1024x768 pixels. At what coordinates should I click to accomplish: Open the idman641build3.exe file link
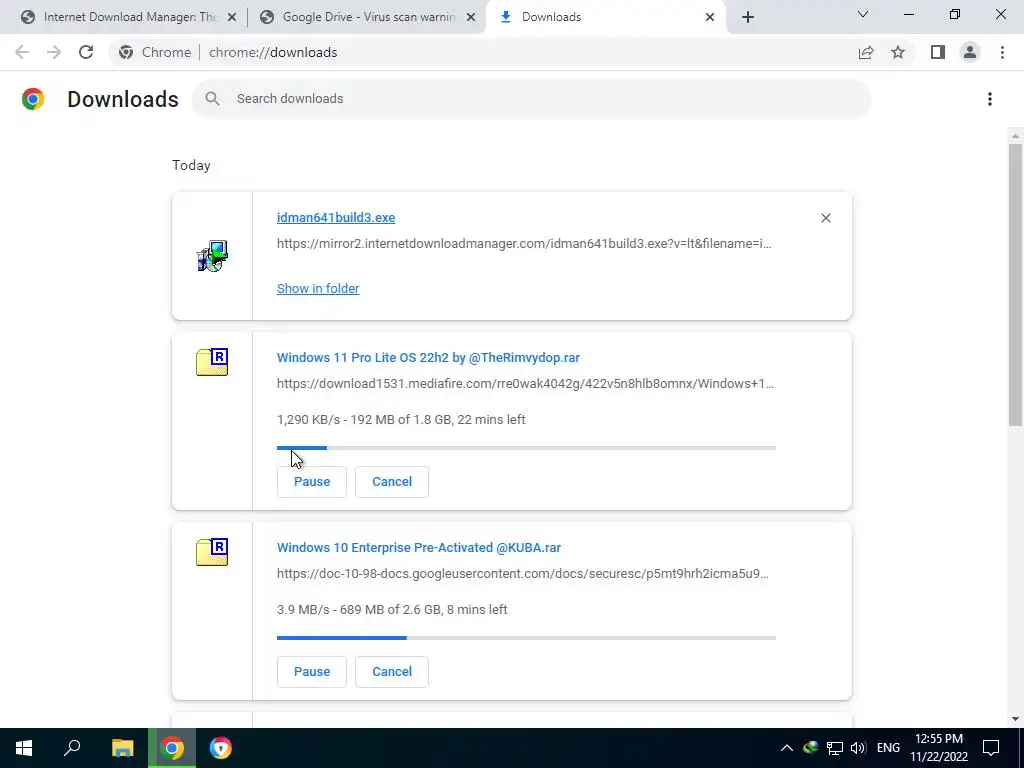[x=336, y=217]
